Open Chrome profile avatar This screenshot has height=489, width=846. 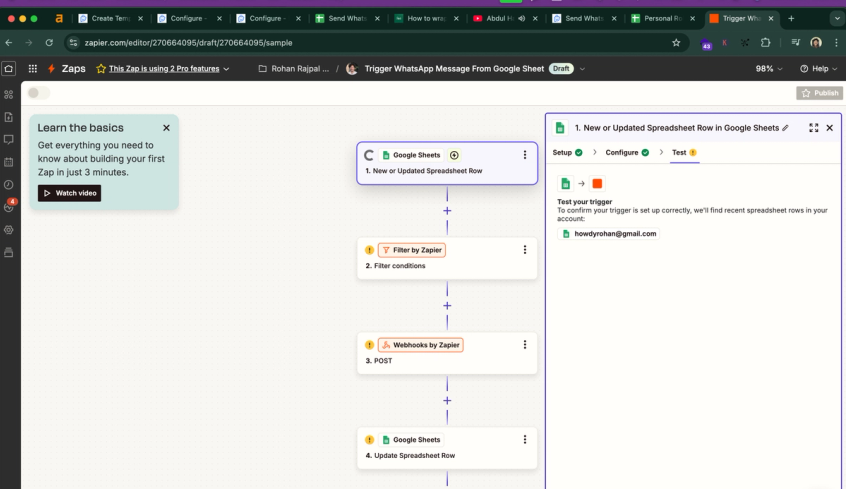tap(816, 43)
